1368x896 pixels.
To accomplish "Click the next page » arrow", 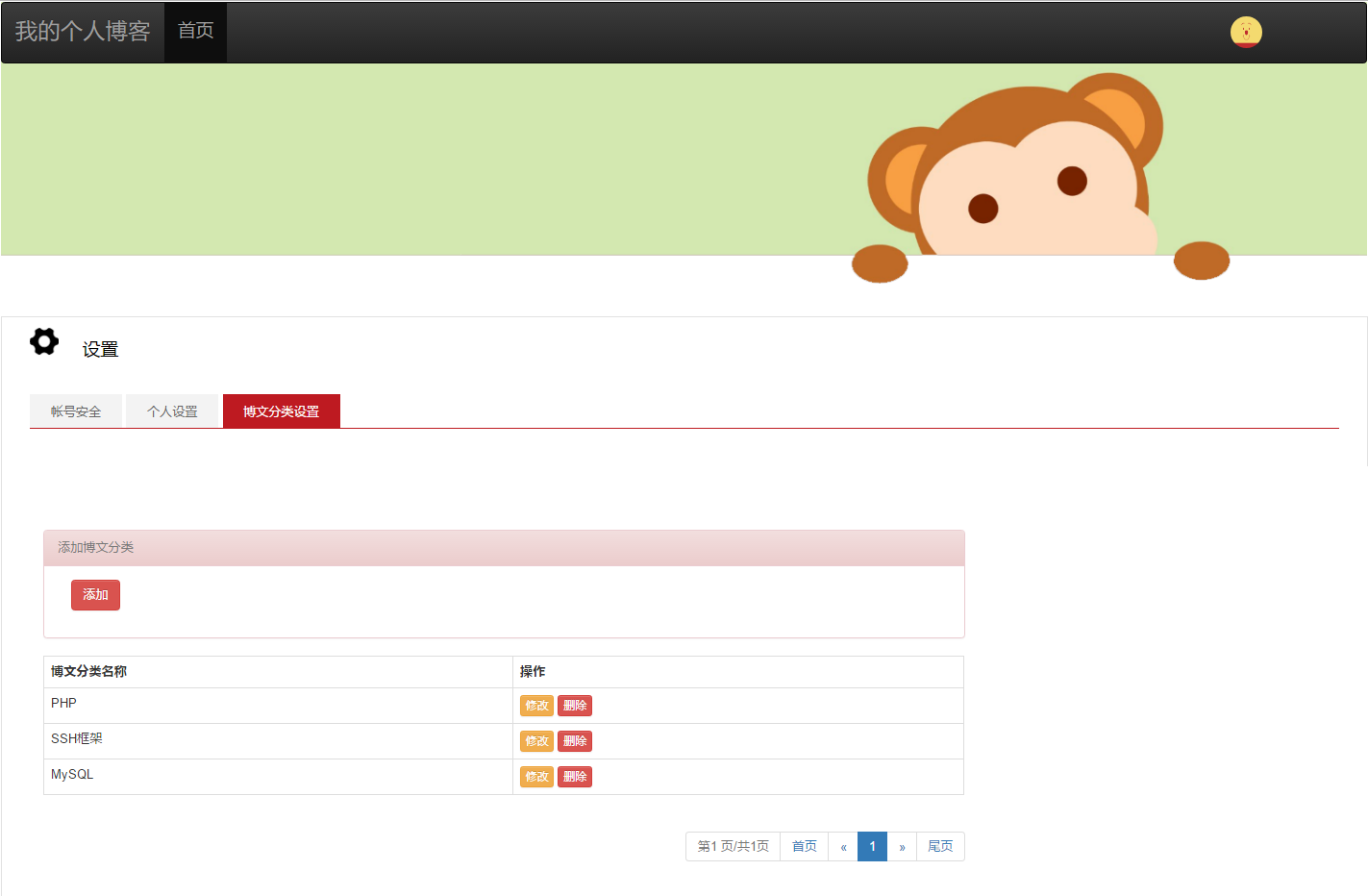I will click(902, 847).
